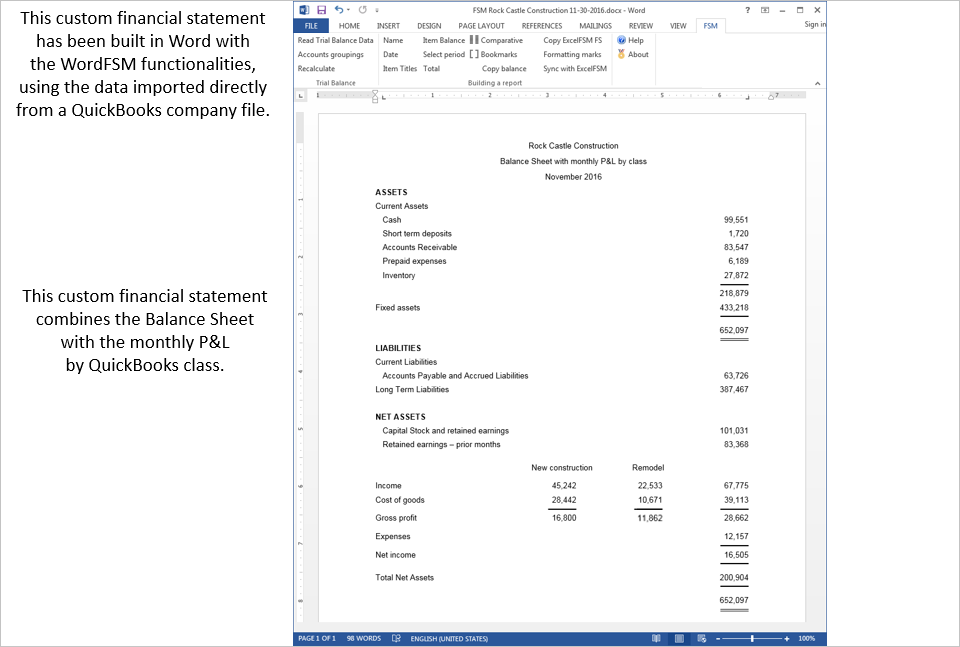Switch to the INSERT tab
Screen dimensions: 960x647
pos(388,26)
